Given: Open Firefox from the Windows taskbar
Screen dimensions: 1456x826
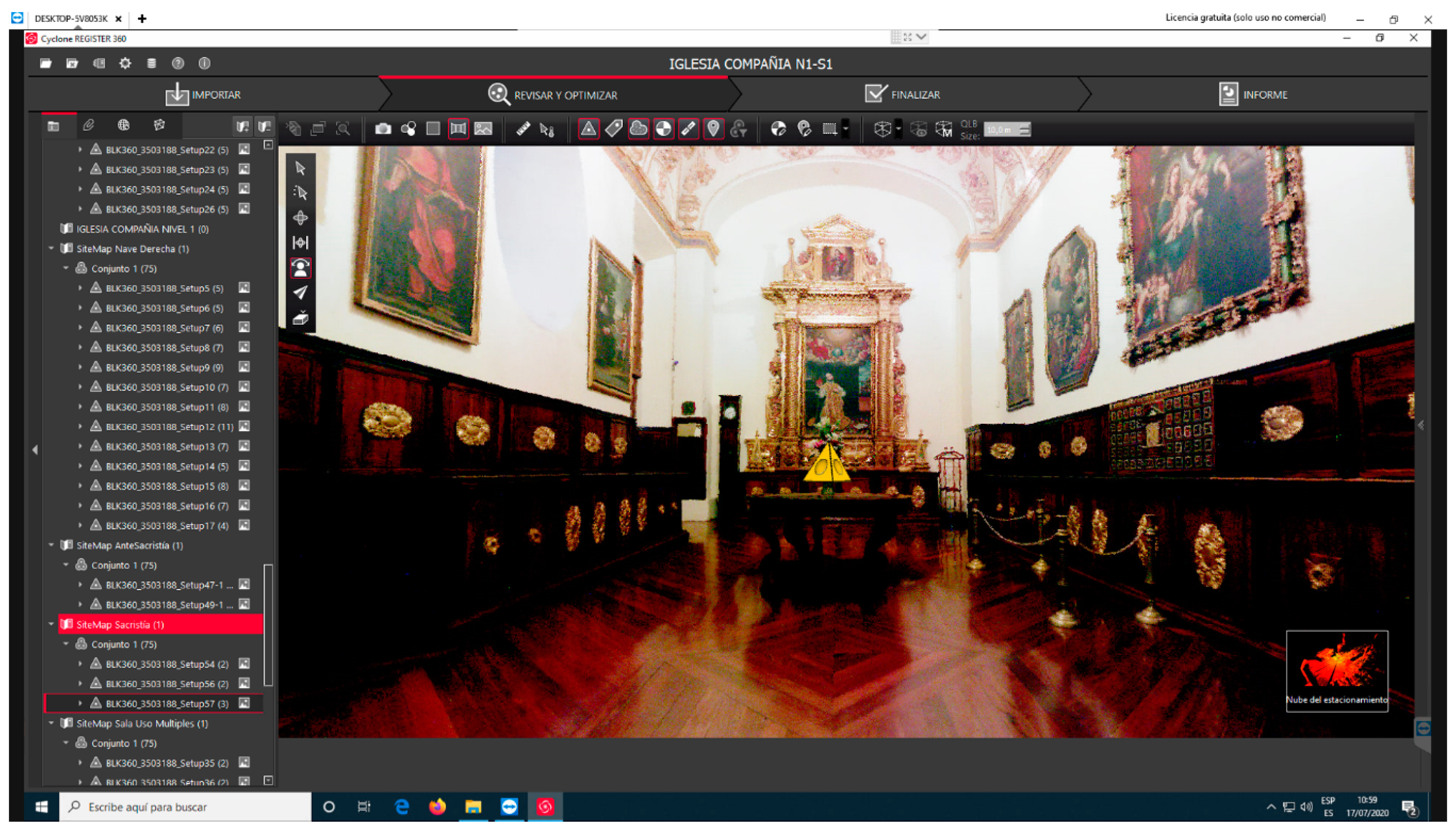Looking at the screenshot, I should (x=437, y=806).
